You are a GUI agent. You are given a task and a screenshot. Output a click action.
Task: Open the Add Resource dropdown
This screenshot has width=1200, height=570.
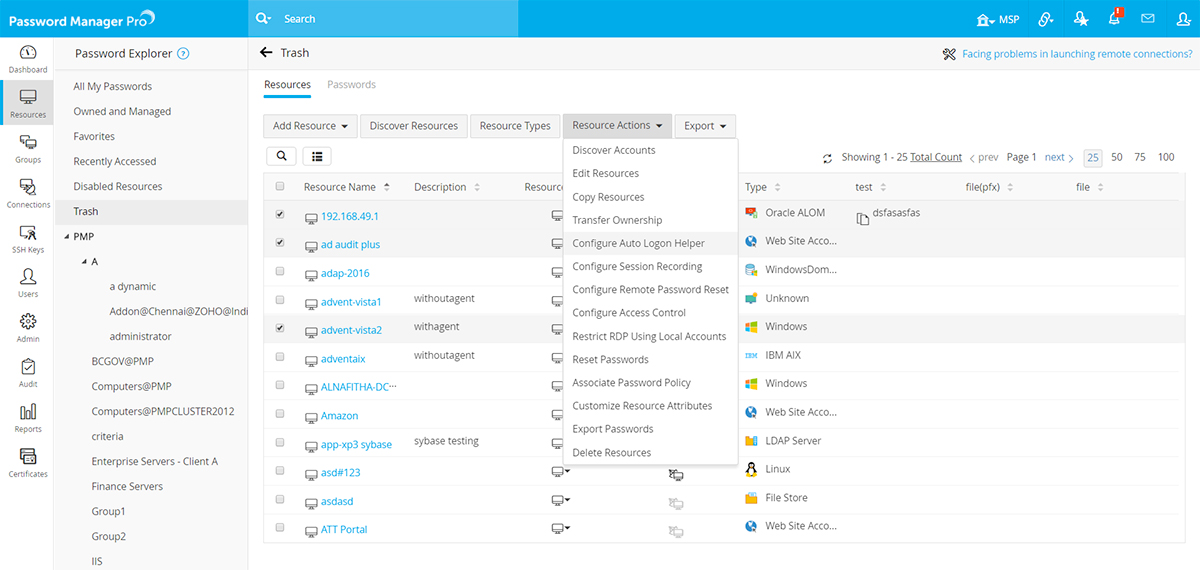(310, 126)
